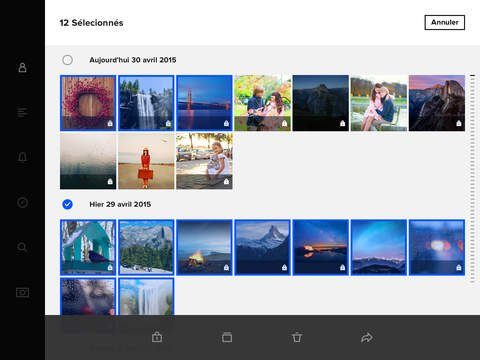Screen dimensions: 480x360
Task: Select all photos from Aujourd'hui 30 avril 2015
Action: click(67, 60)
